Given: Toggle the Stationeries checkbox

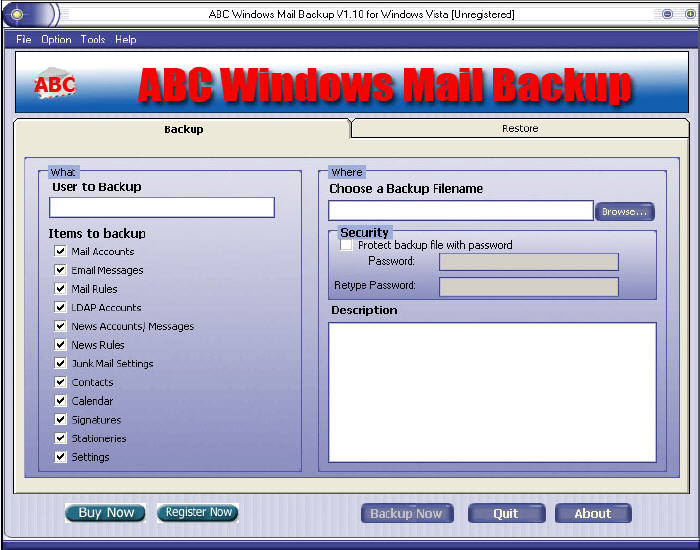Looking at the screenshot, I should point(60,438).
